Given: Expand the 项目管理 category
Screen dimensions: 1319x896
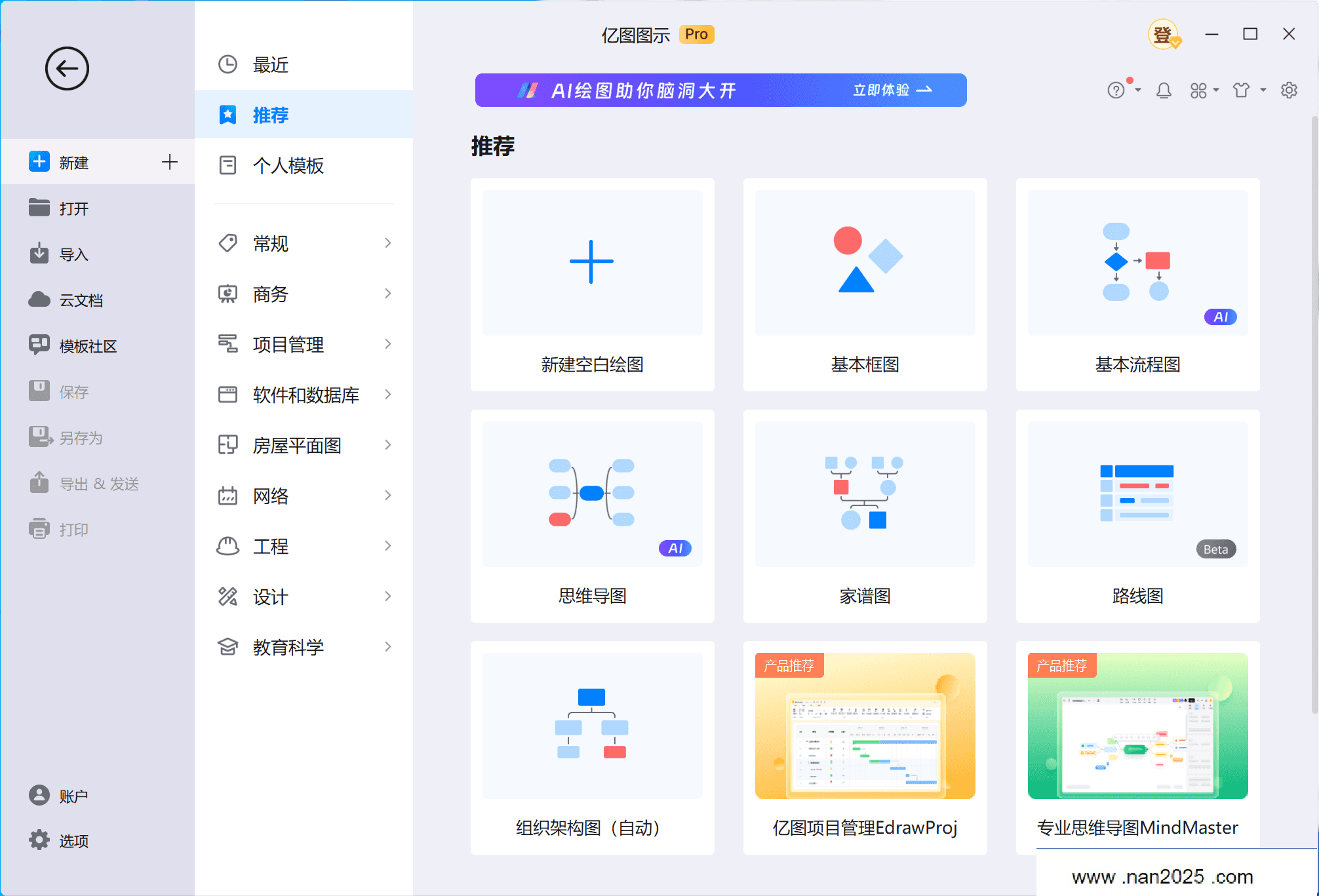Looking at the screenshot, I should (x=304, y=344).
